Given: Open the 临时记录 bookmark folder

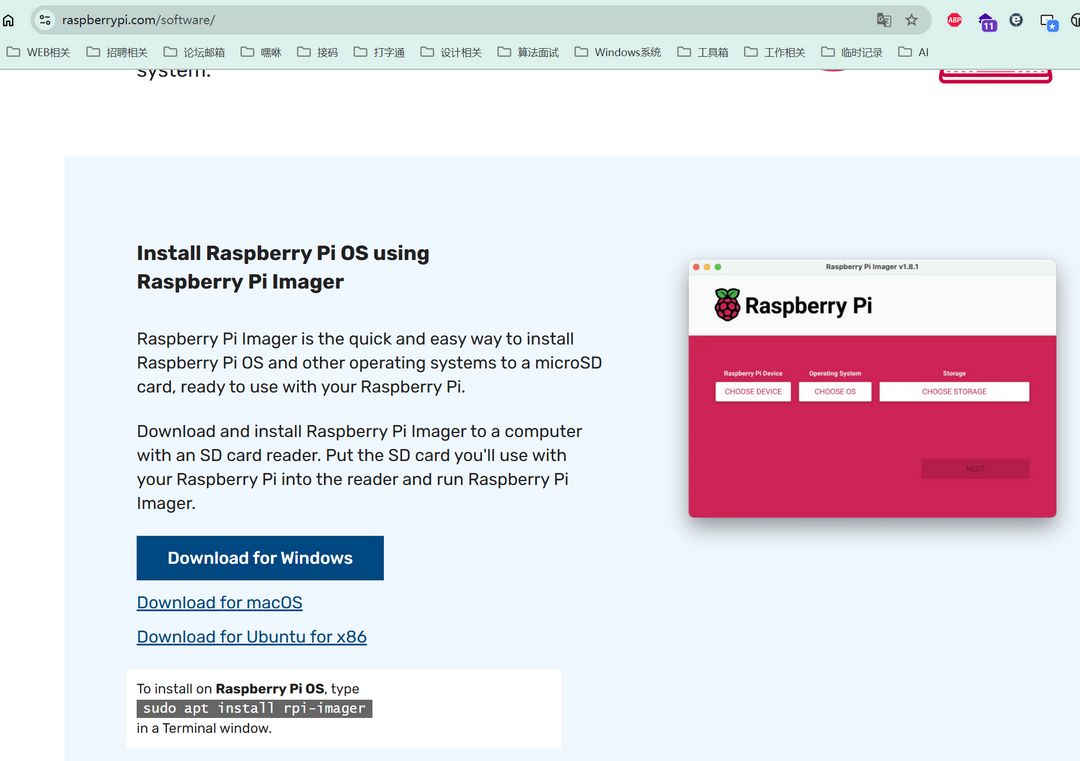Looking at the screenshot, I should point(852,52).
